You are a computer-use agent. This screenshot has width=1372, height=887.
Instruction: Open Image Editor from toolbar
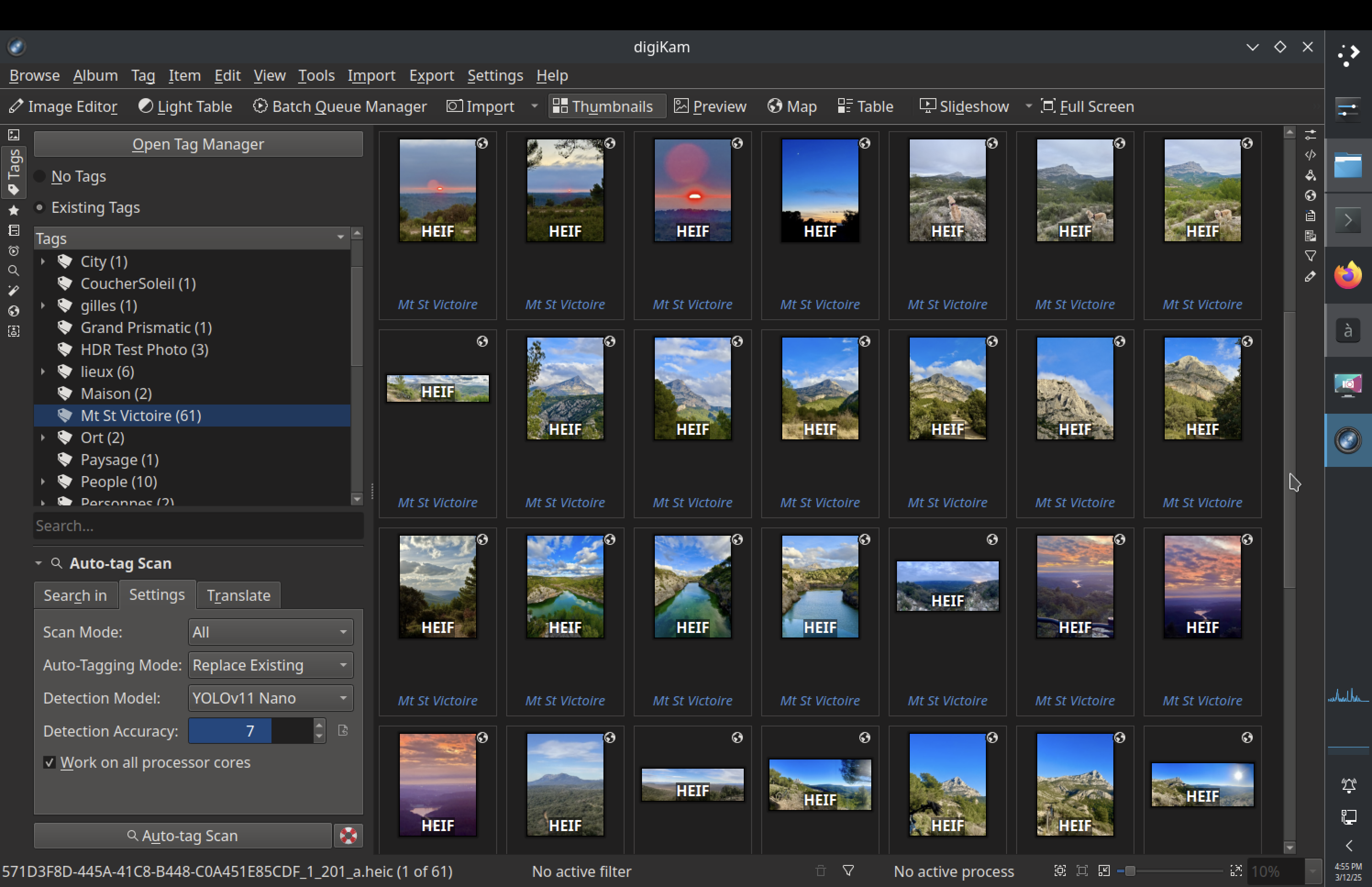point(63,106)
